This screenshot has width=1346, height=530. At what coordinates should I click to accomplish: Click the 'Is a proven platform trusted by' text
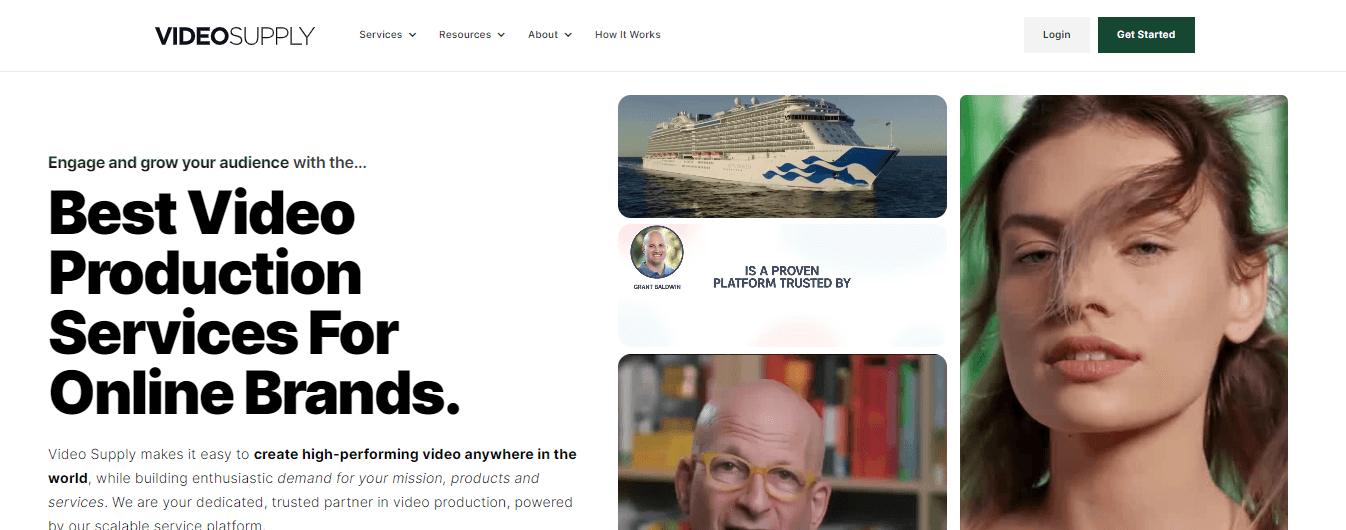(x=782, y=277)
